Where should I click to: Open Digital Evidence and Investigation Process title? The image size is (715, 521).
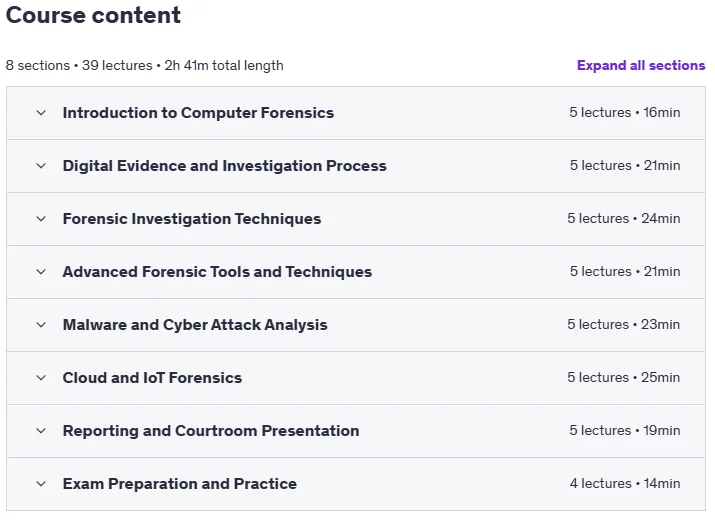tap(224, 166)
